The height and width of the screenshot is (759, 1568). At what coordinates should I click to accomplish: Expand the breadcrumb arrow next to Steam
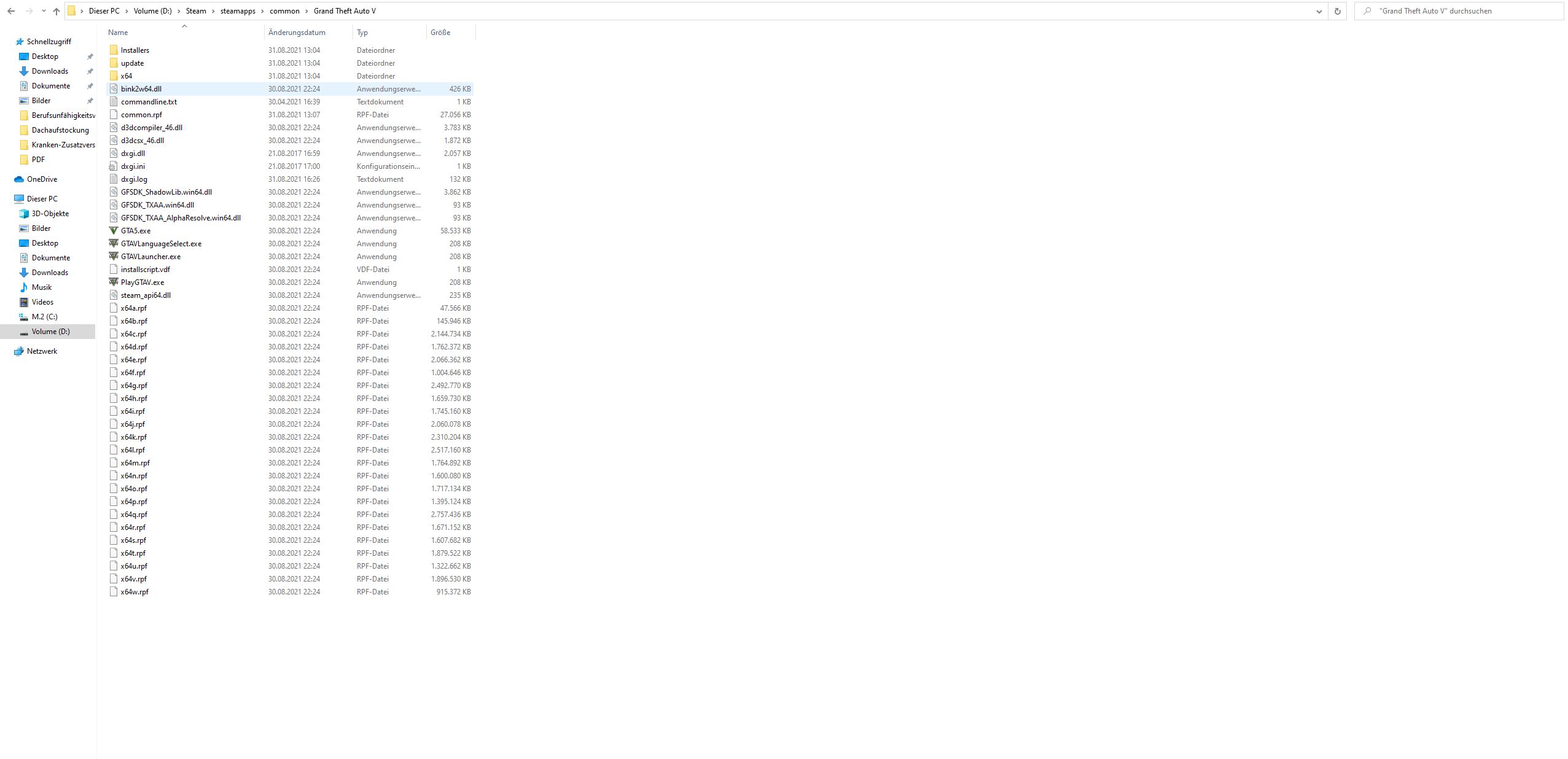coord(213,10)
